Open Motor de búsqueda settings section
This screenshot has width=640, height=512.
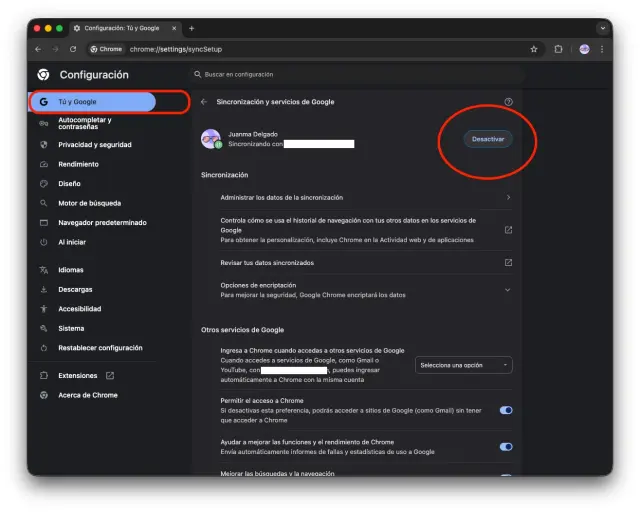click(x=88, y=203)
